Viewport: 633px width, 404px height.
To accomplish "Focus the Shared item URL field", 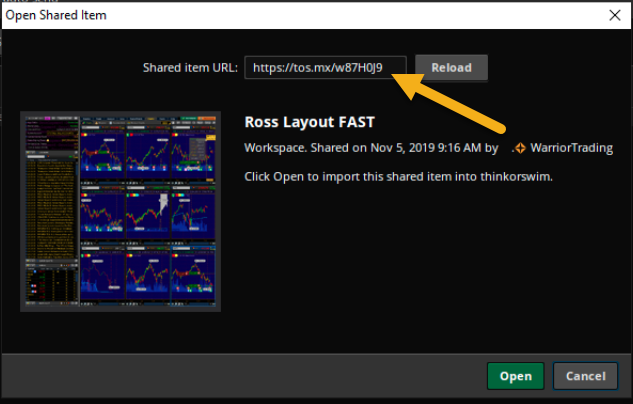I will (x=325, y=67).
